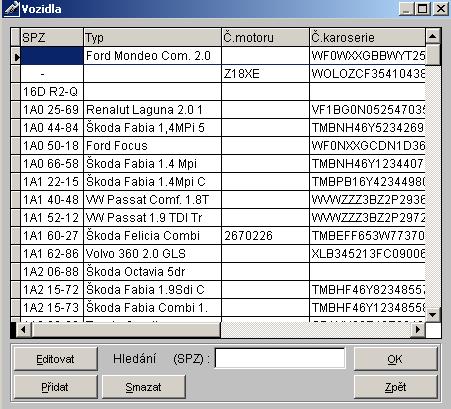Select body number starting WF0WXXGBBWYT25
The height and width of the screenshot is (409, 451).
367,56
